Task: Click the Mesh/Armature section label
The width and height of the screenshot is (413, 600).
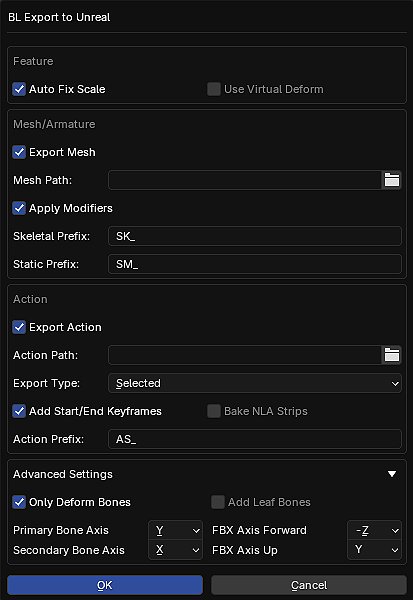Action: [x=54, y=124]
